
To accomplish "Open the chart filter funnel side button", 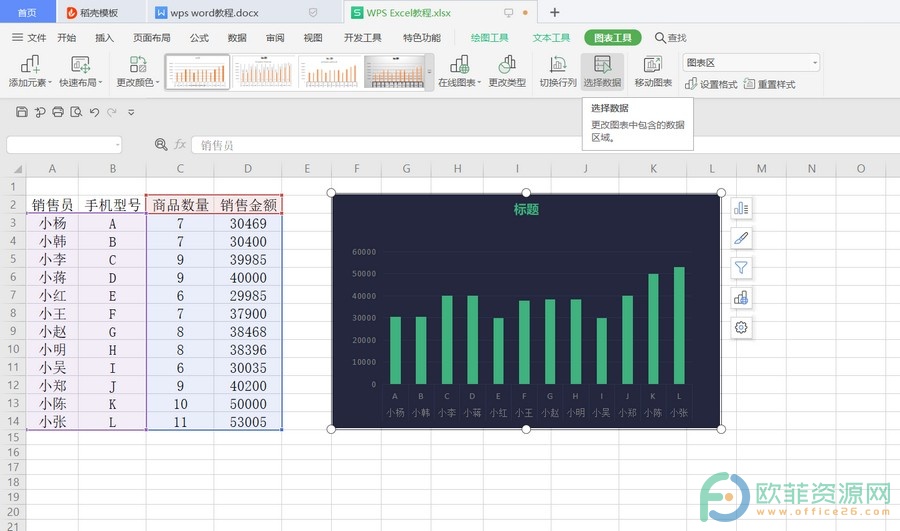I will [741, 268].
